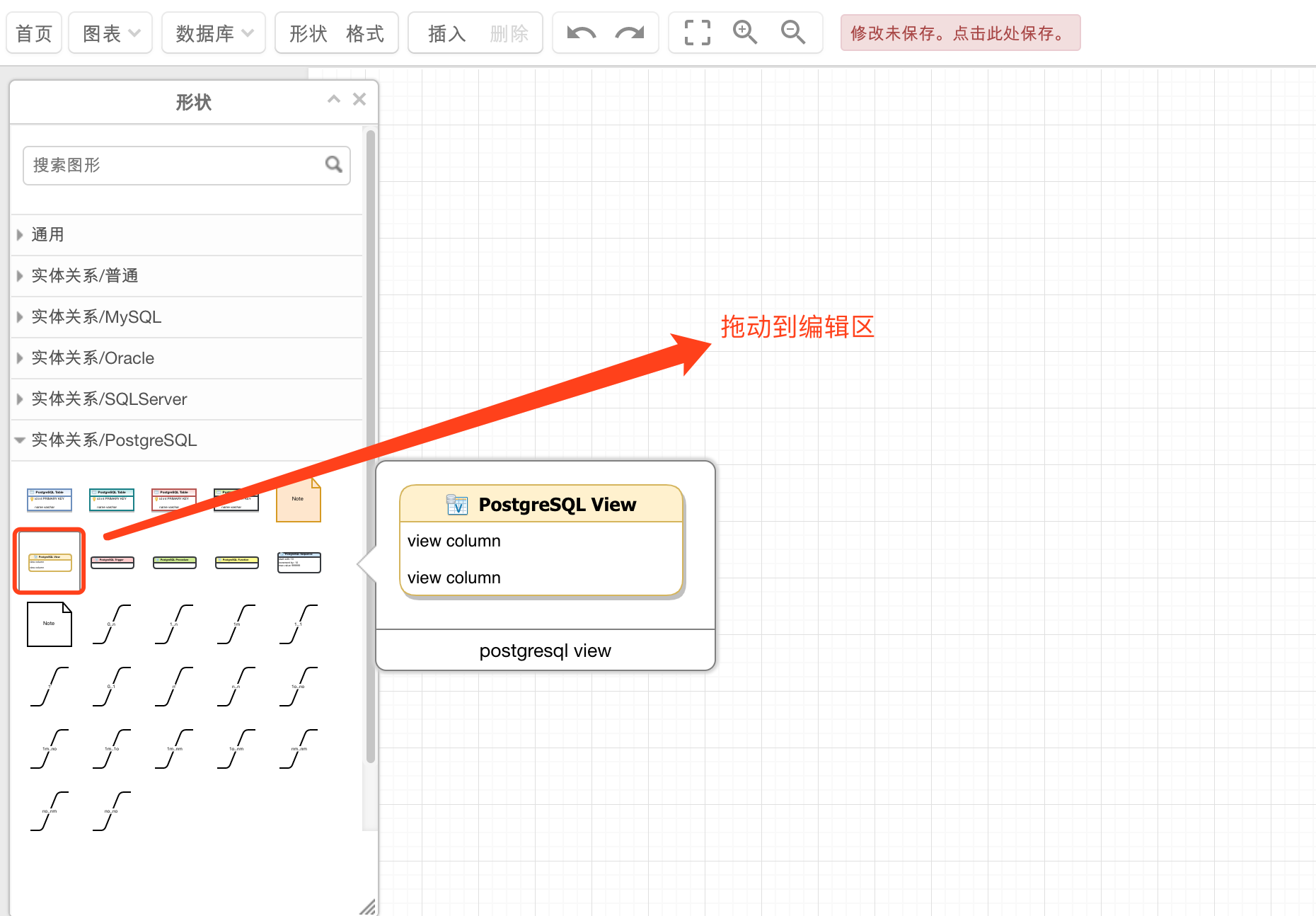Collapse the 实体关系/PostgreSQL shape category
The height and width of the screenshot is (916, 1316).
tap(115, 440)
